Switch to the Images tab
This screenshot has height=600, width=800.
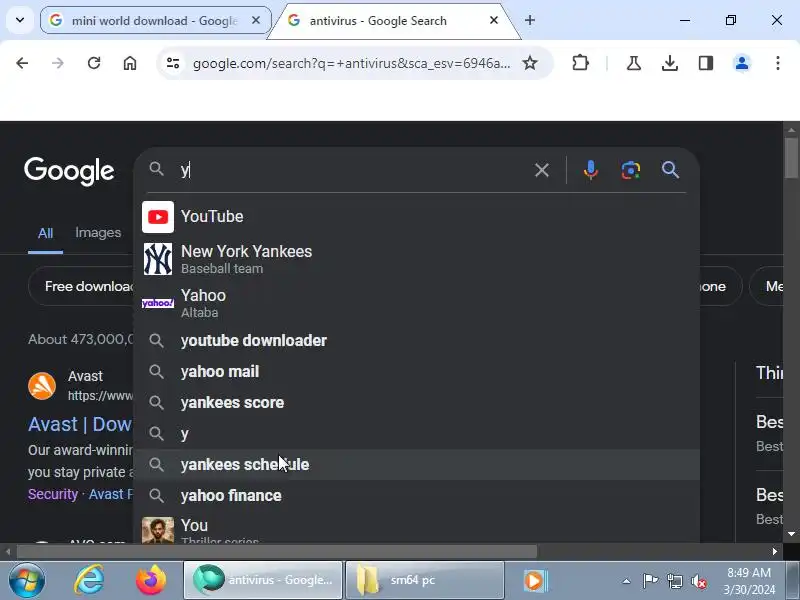pyautogui.click(x=98, y=233)
